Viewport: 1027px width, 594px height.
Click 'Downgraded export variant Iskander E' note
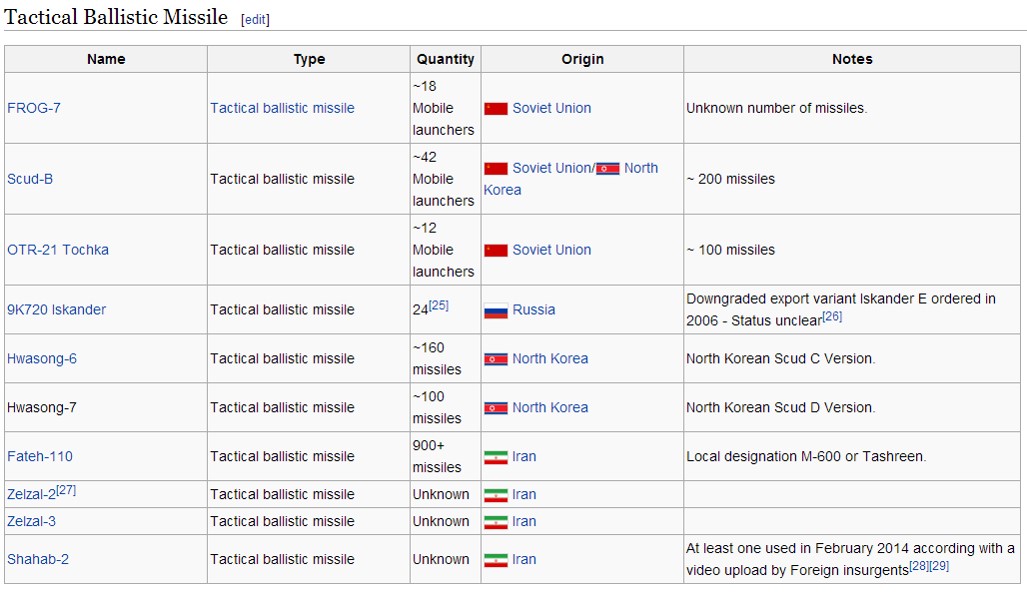(x=841, y=310)
